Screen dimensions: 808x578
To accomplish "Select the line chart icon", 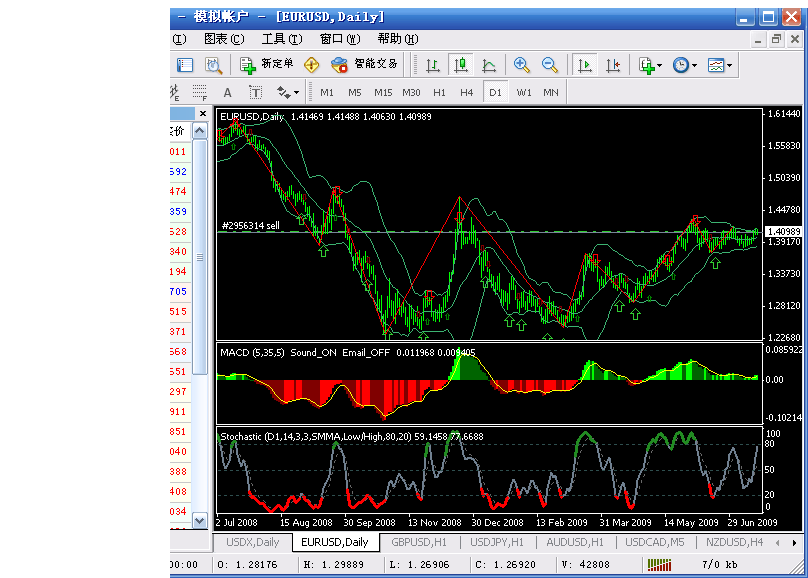I will [x=489, y=65].
